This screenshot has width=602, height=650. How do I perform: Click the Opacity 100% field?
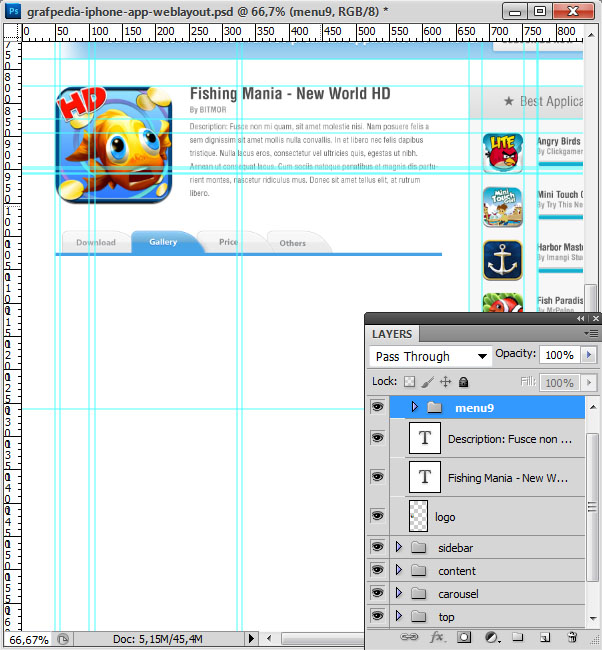[x=560, y=355]
